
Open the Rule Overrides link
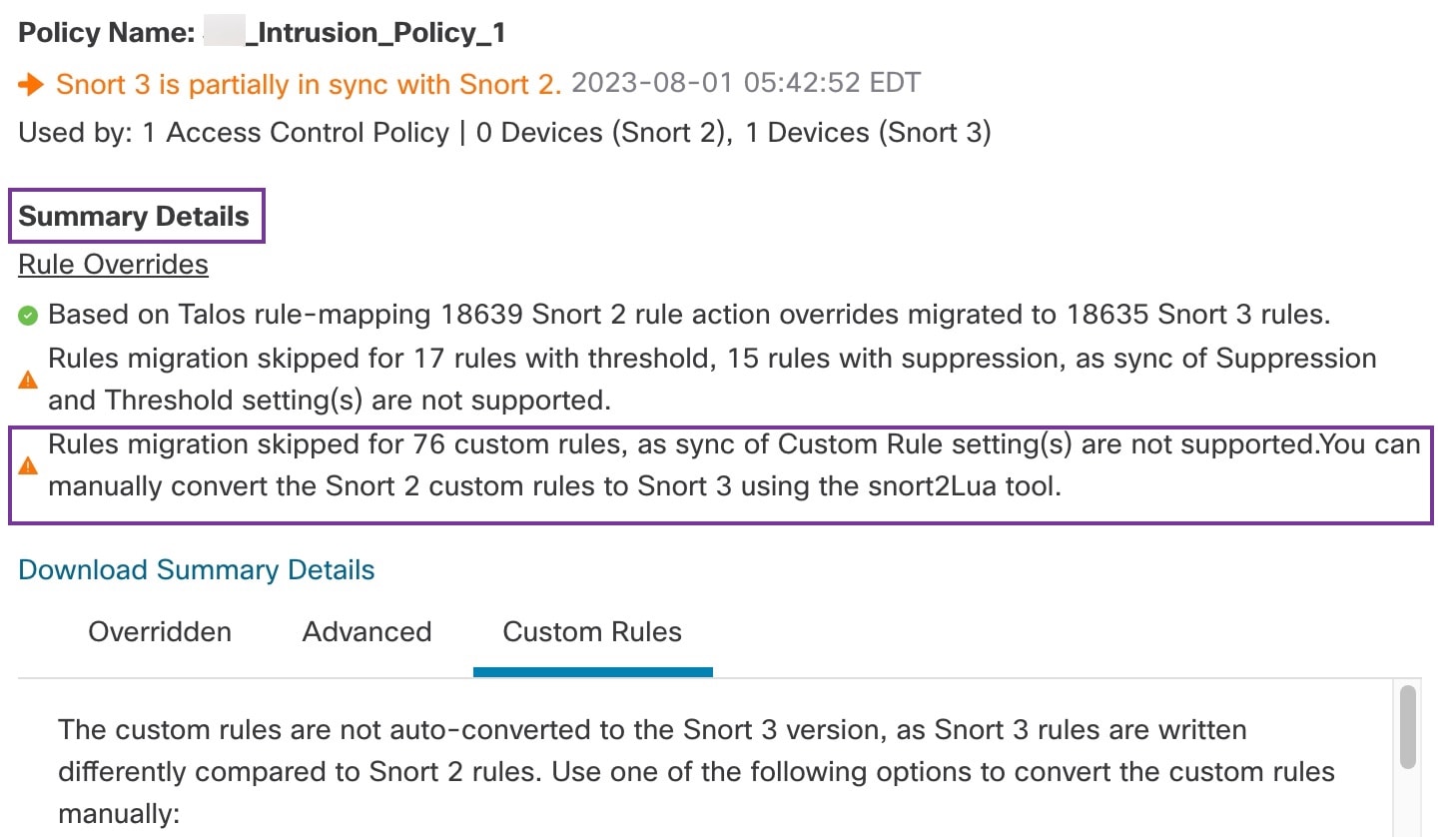coord(113,264)
